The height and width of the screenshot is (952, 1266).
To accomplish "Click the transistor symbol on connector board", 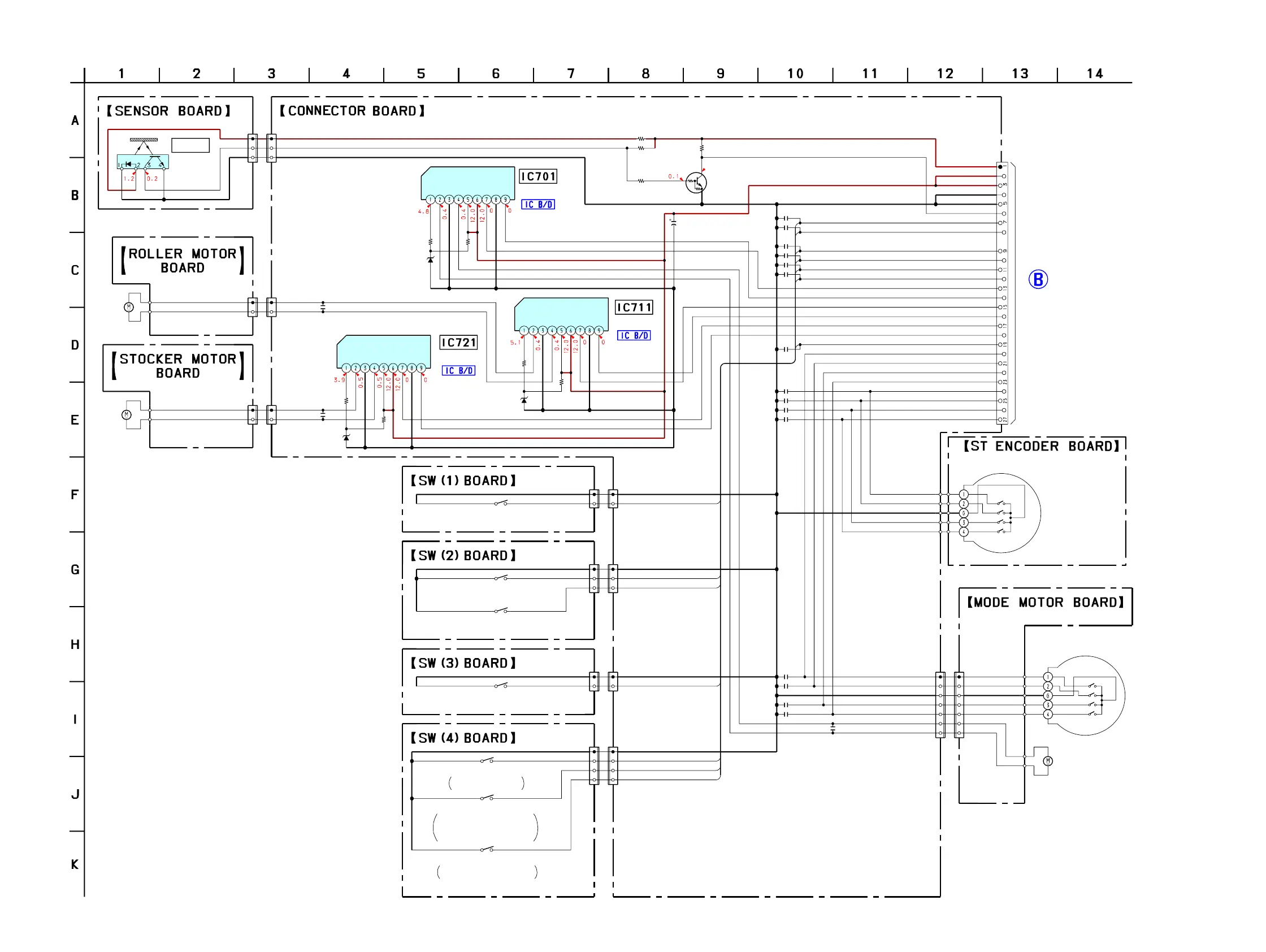I will [x=696, y=183].
